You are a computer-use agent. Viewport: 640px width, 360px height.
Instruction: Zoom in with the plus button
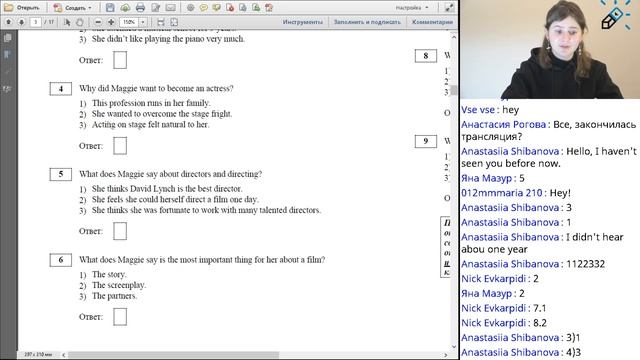click(x=111, y=22)
